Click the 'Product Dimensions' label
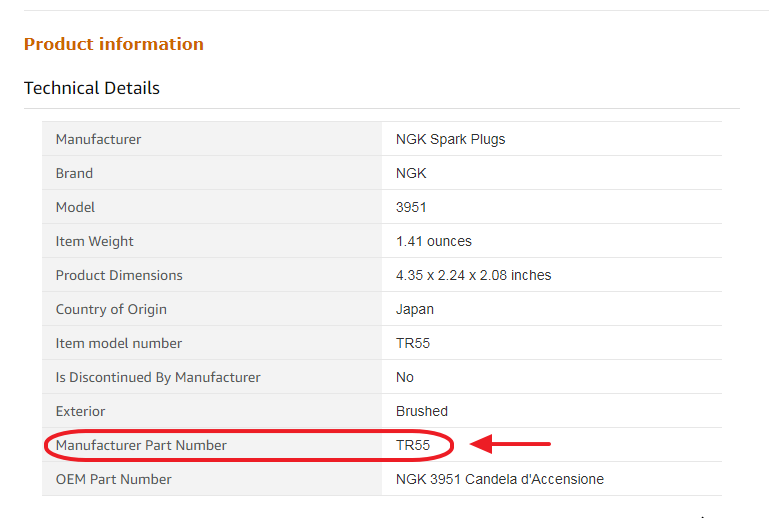The height and width of the screenshot is (518, 769). point(119,275)
